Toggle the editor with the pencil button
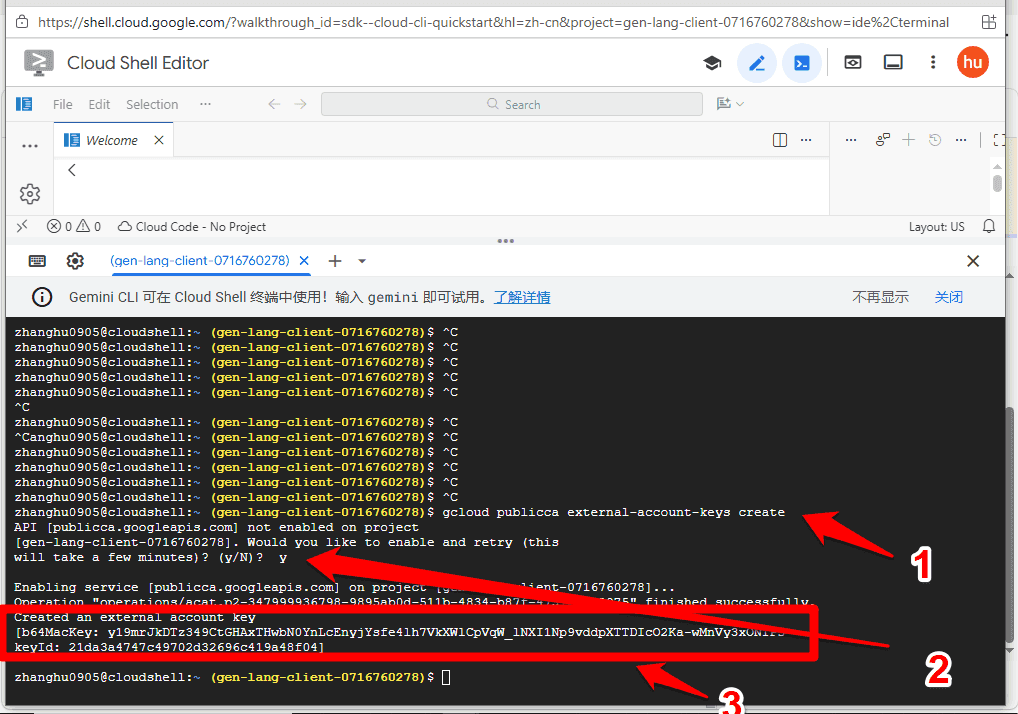This screenshot has width=1018, height=714. coord(756,63)
